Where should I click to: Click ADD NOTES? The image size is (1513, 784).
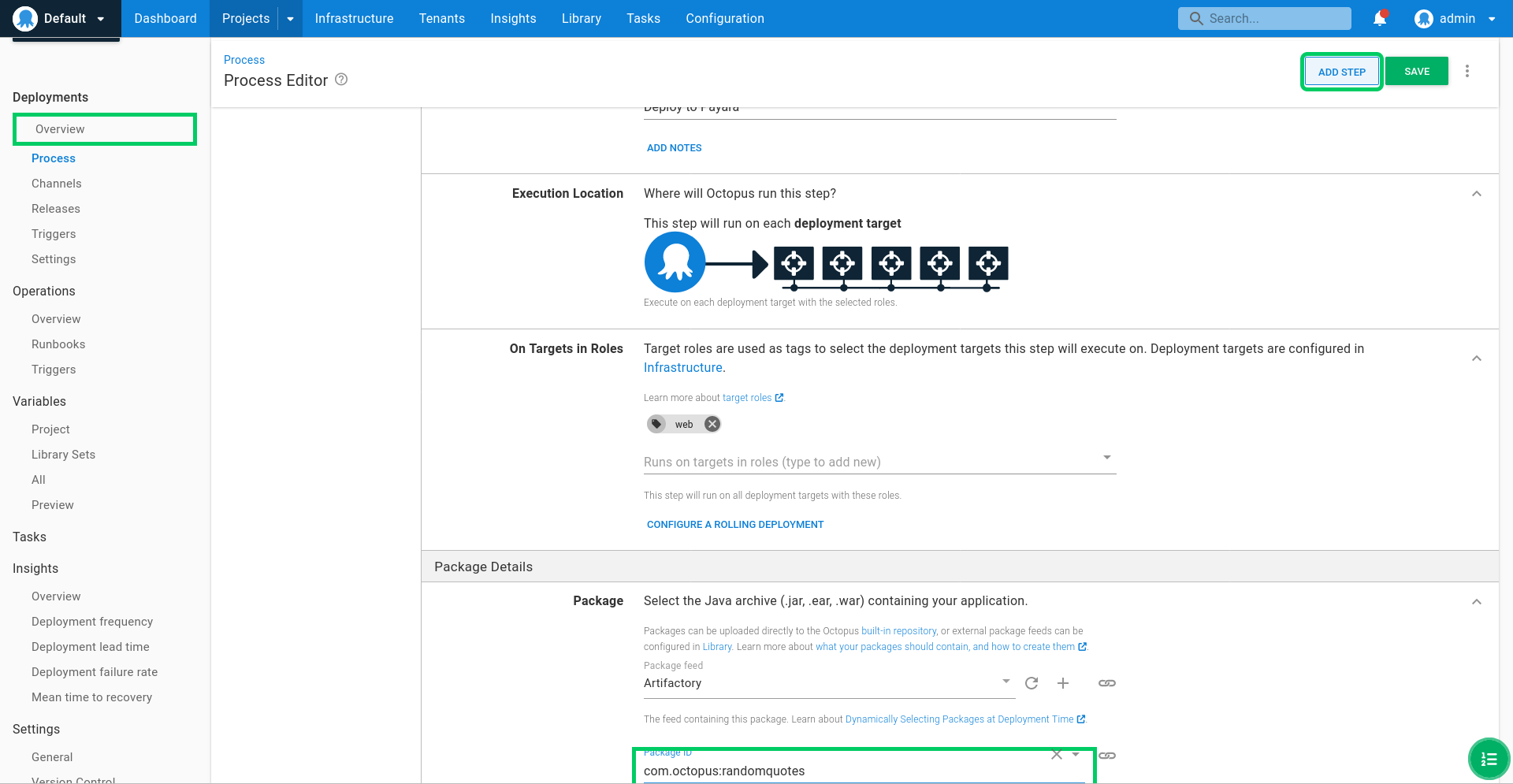click(674, 148)
